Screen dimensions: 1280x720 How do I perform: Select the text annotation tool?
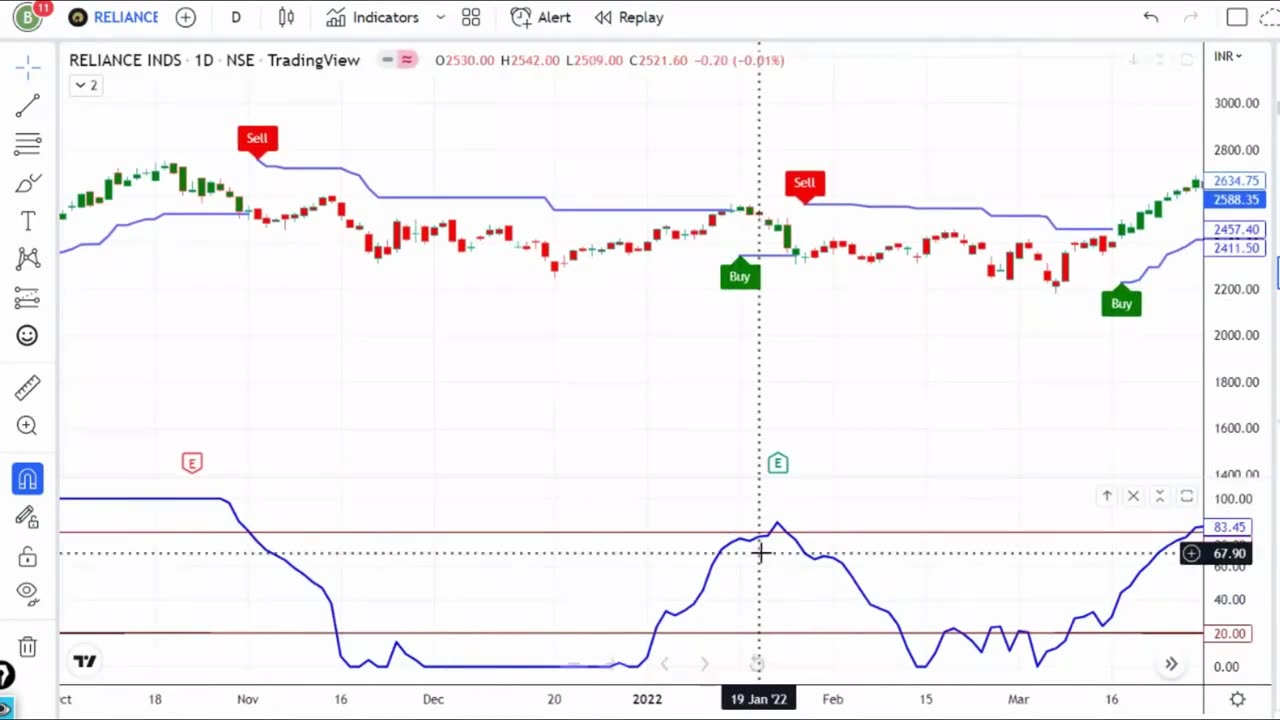click(x=28, y=221)
